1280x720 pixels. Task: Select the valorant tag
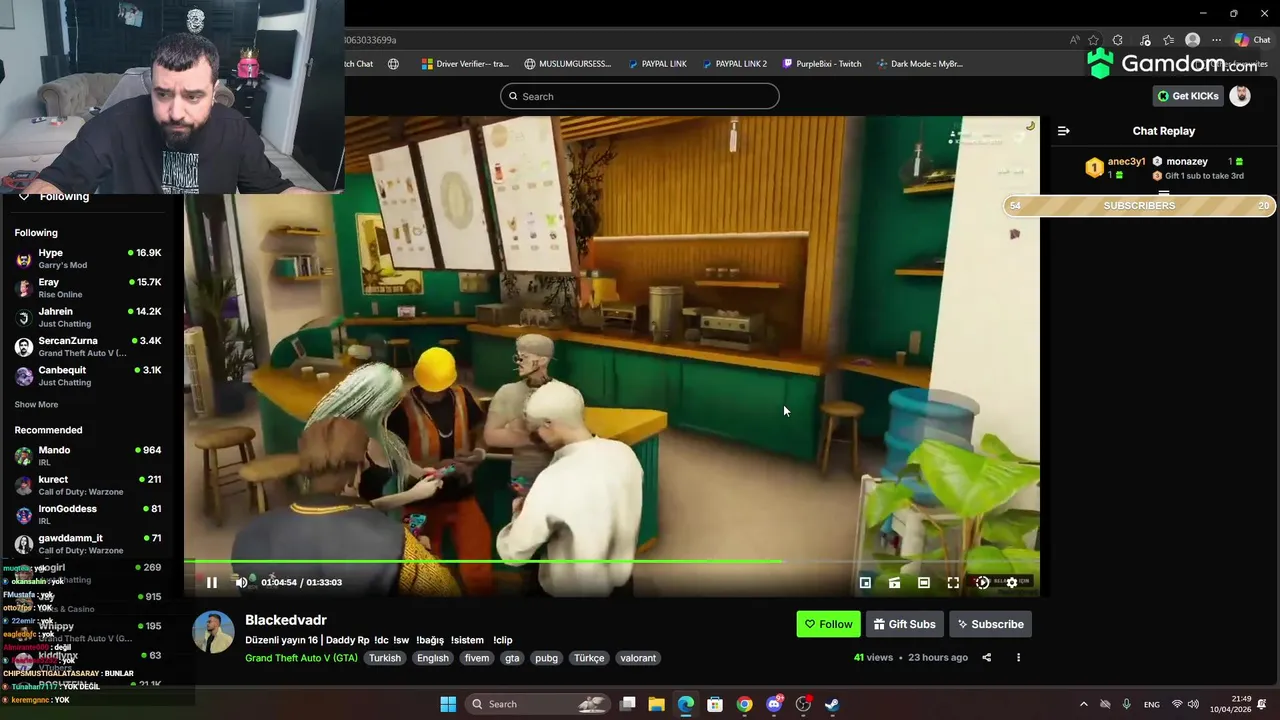pos(638,658)
